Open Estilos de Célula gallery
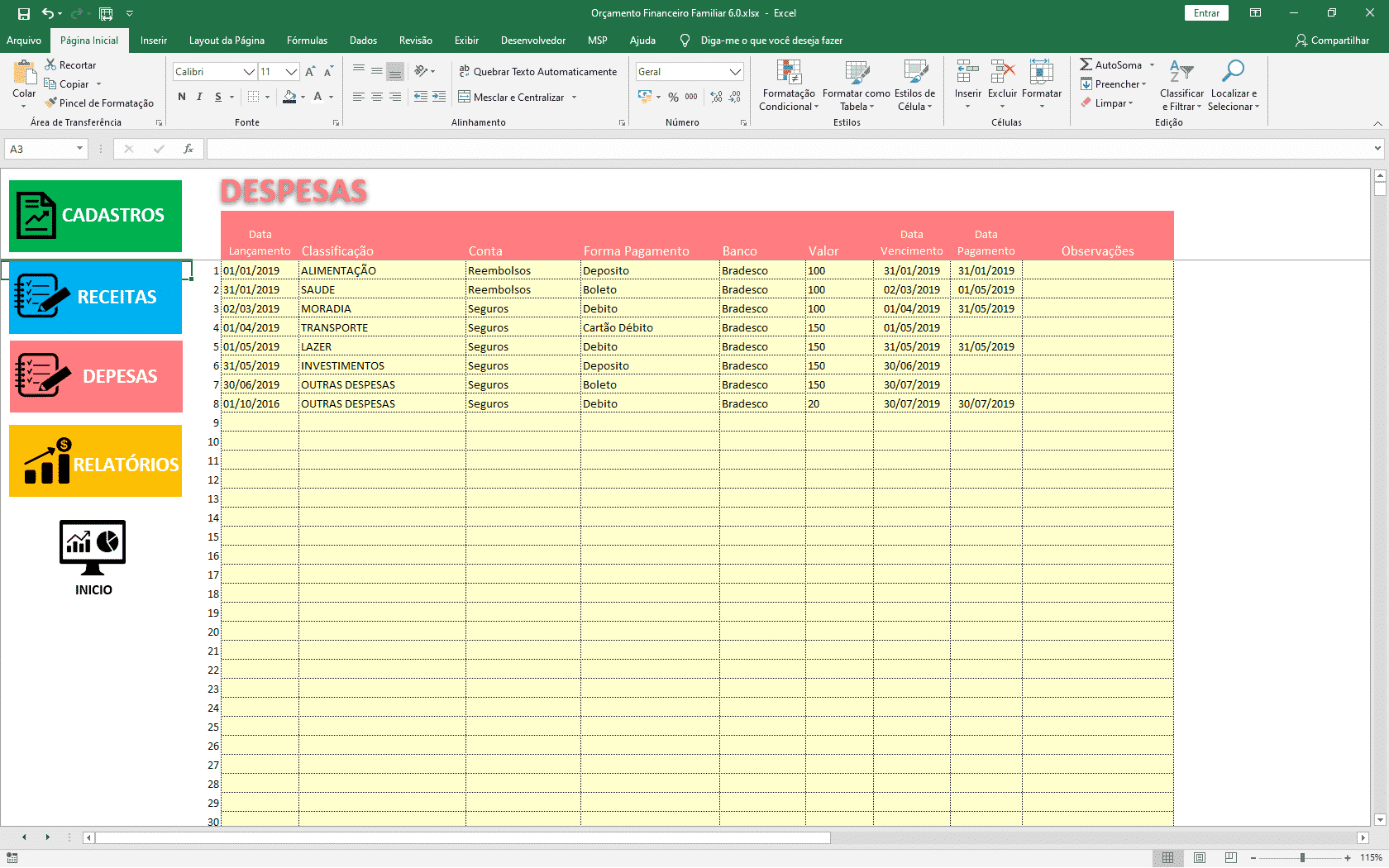 [915, 85]
